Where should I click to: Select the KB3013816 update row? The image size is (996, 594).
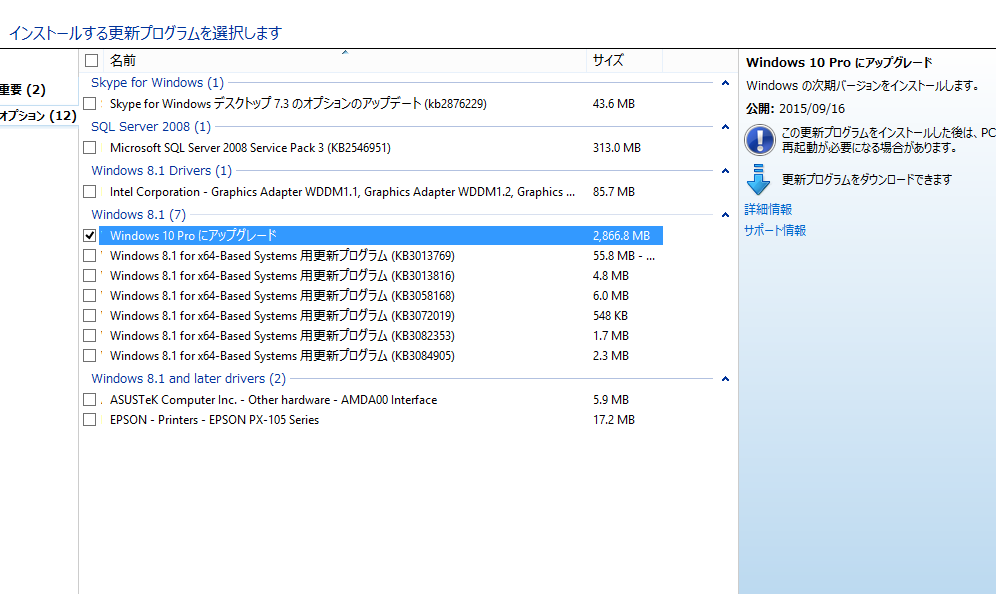tap(380, 275)
